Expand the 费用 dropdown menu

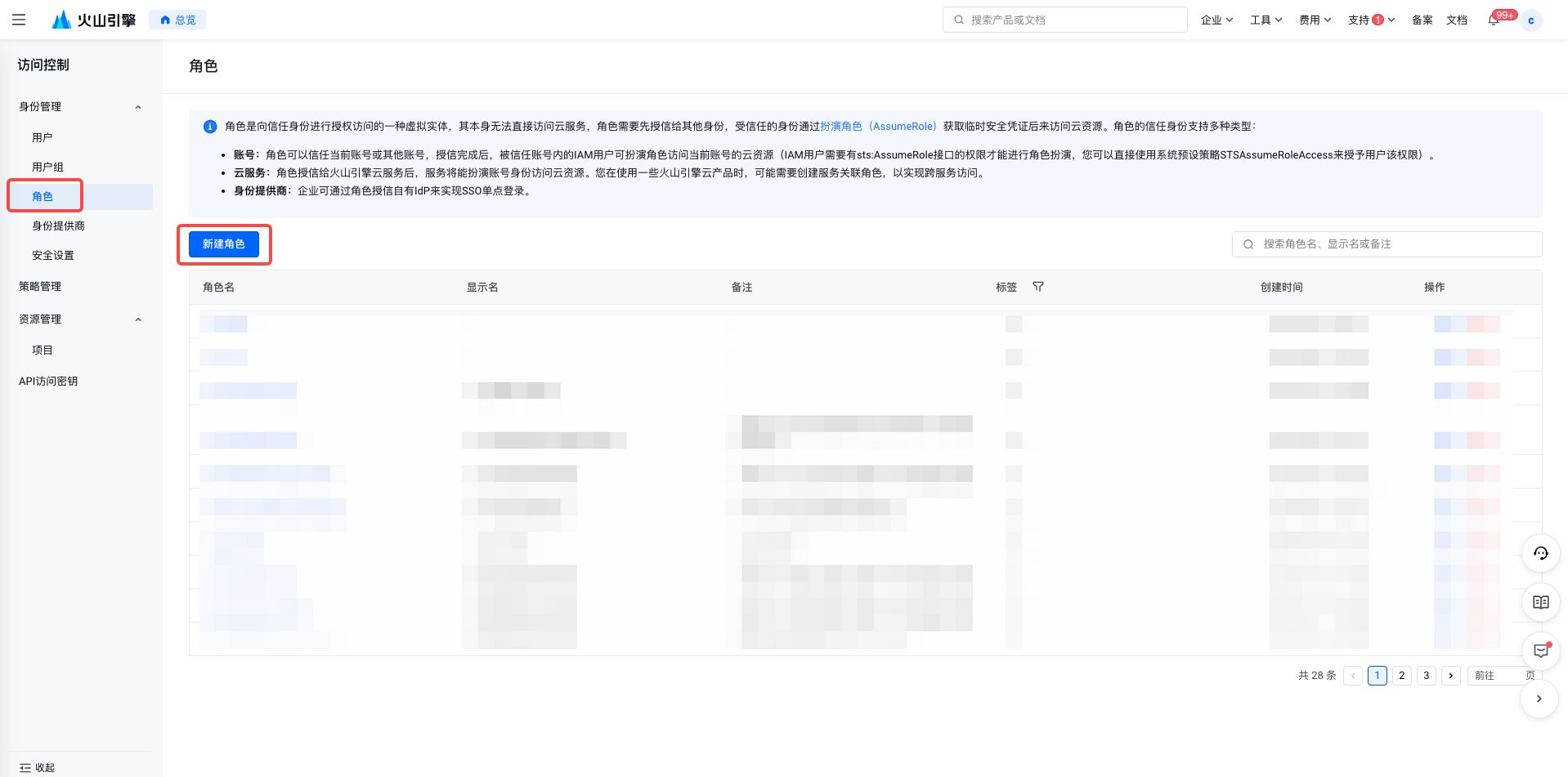[x=1315, y=20]
